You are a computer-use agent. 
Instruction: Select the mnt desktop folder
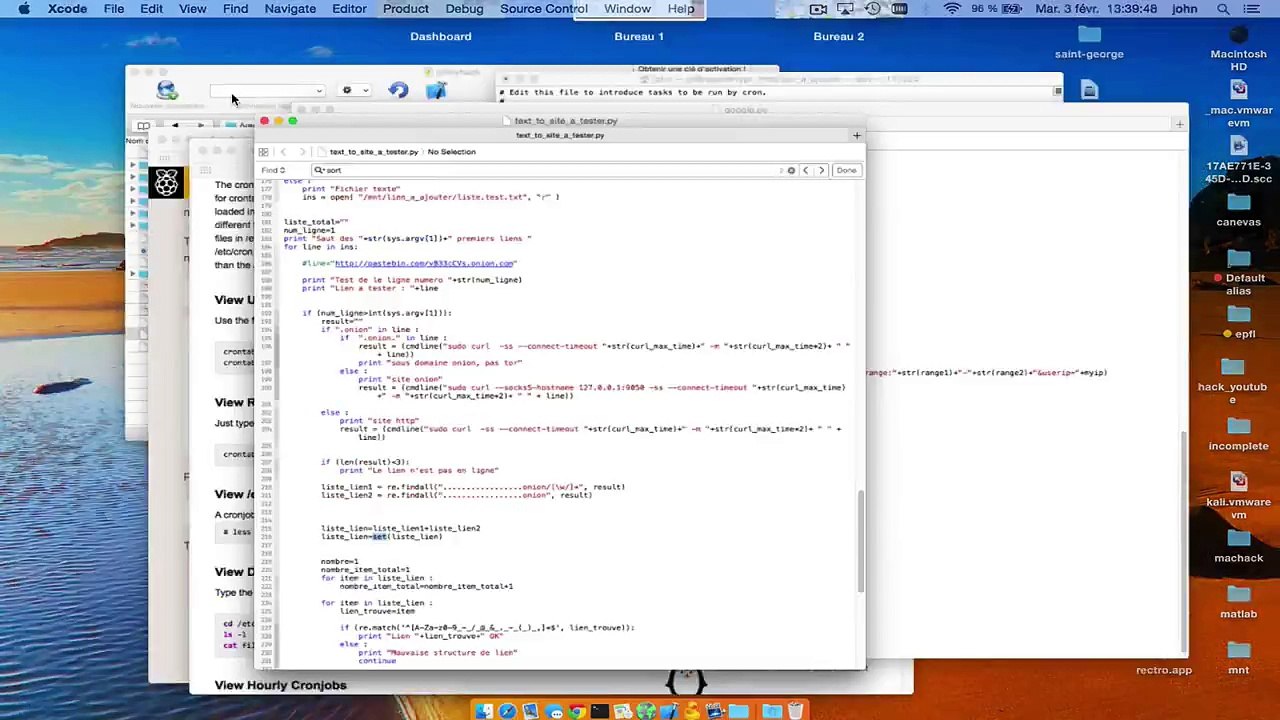pyautogui.click(x=1238, y=657)
